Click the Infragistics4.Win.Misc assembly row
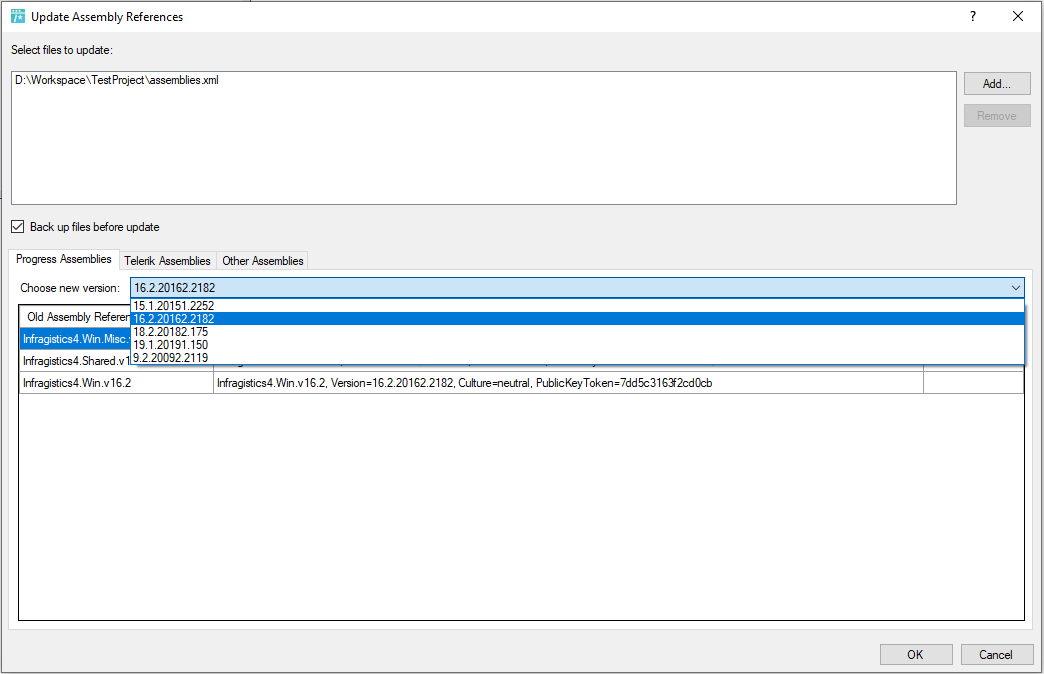 coord(75,339)
